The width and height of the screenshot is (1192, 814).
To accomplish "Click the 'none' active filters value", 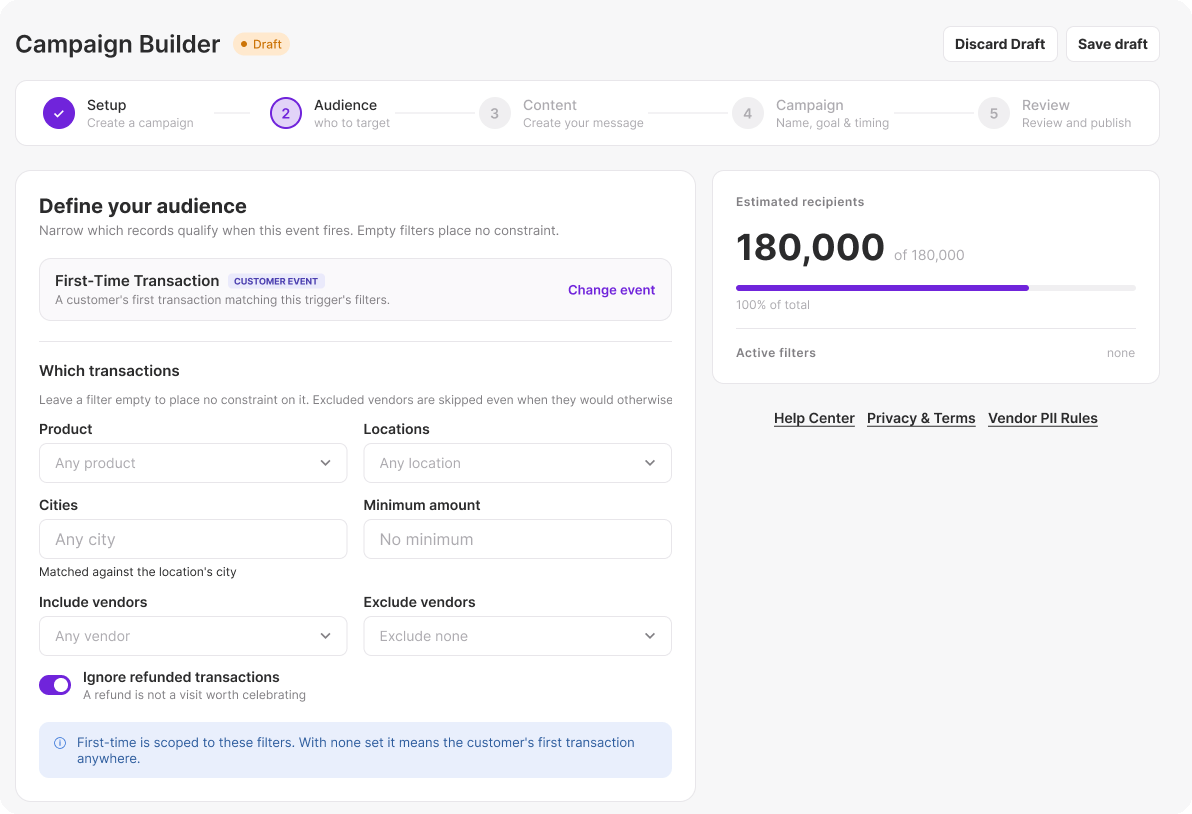I will 1121,353.
